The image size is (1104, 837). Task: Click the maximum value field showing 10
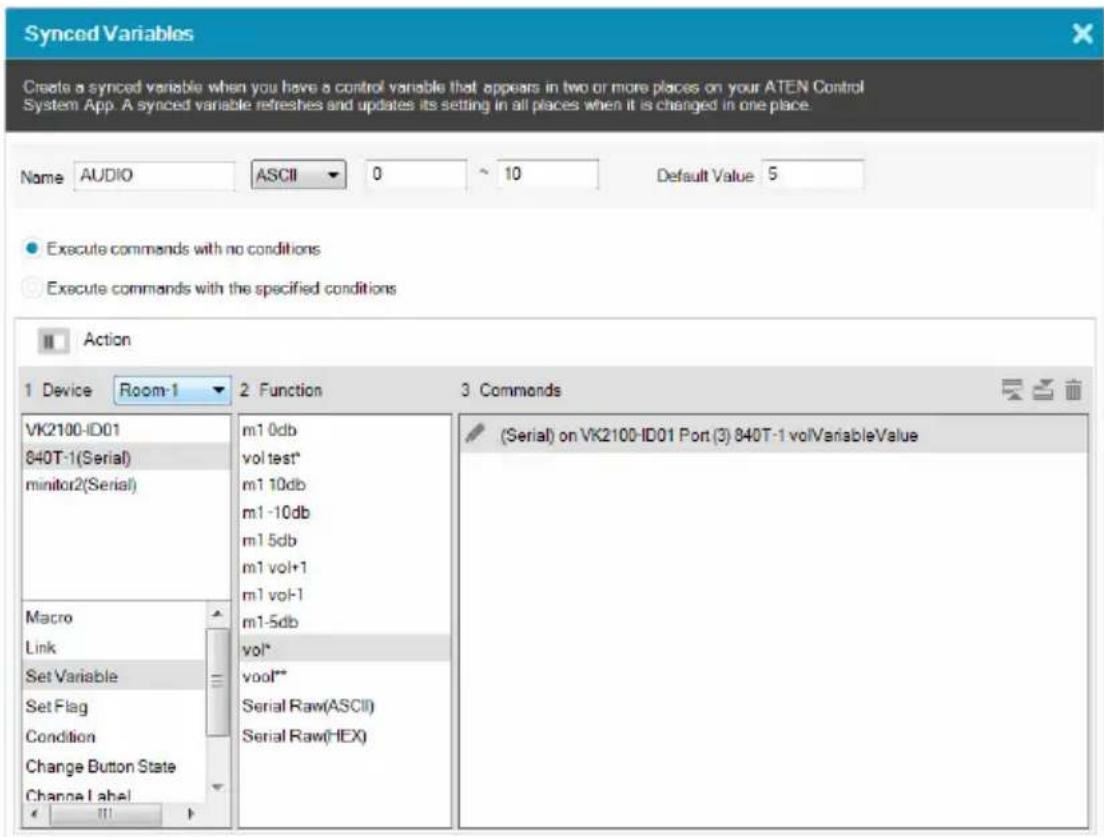(x=548, y=174)
